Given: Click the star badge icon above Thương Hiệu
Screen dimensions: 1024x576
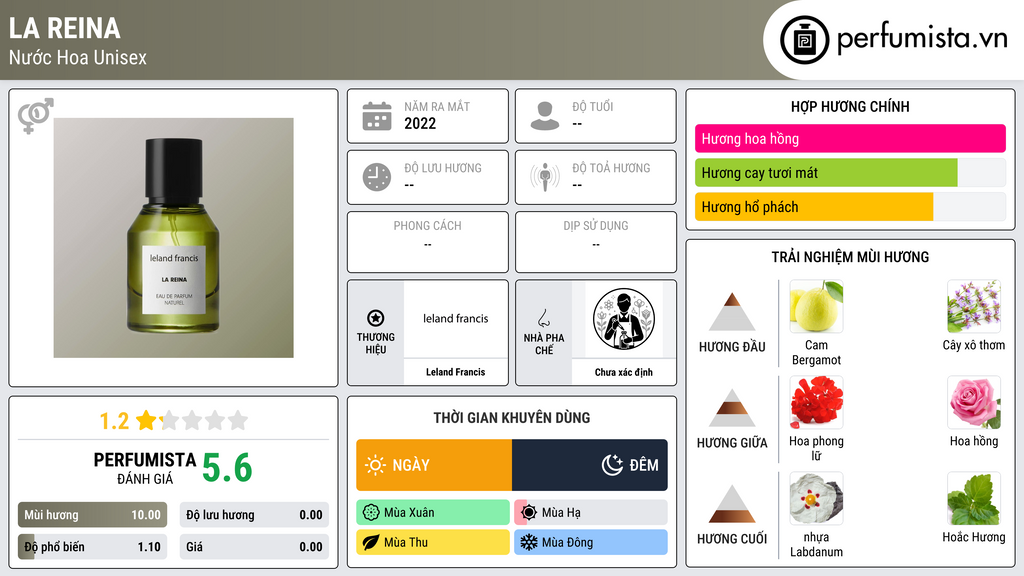Looking at the screenshot, I should pyautogui.click(x=376, y=318).
